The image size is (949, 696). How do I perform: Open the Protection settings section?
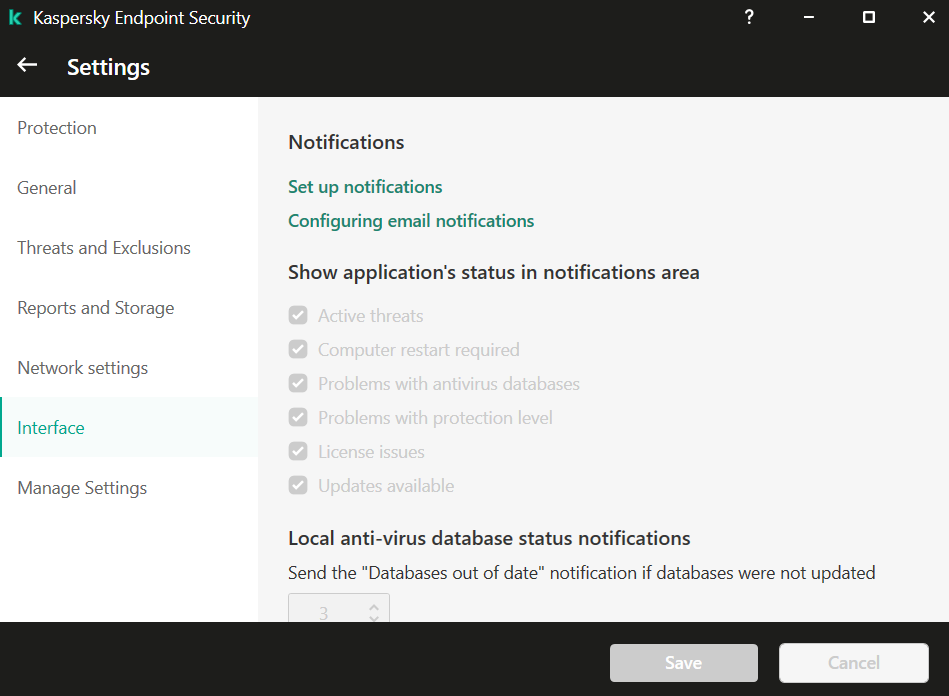click(x=57, y=128)
